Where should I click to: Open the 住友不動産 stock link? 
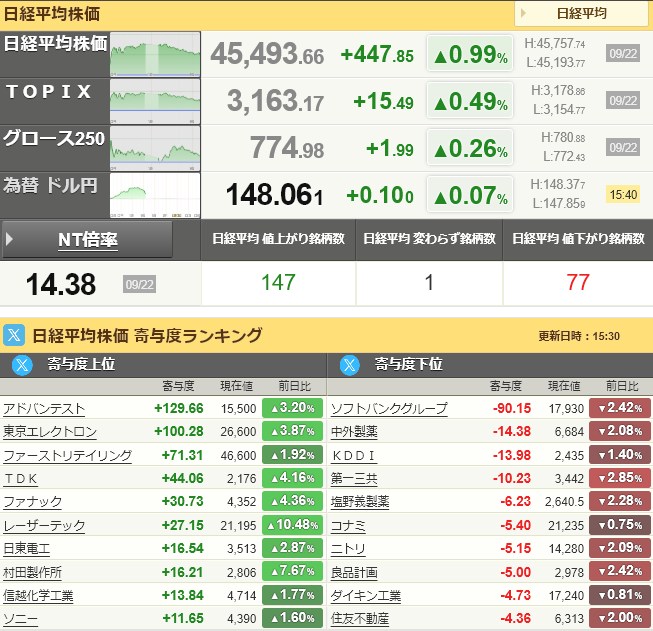(x=360, y=619)
